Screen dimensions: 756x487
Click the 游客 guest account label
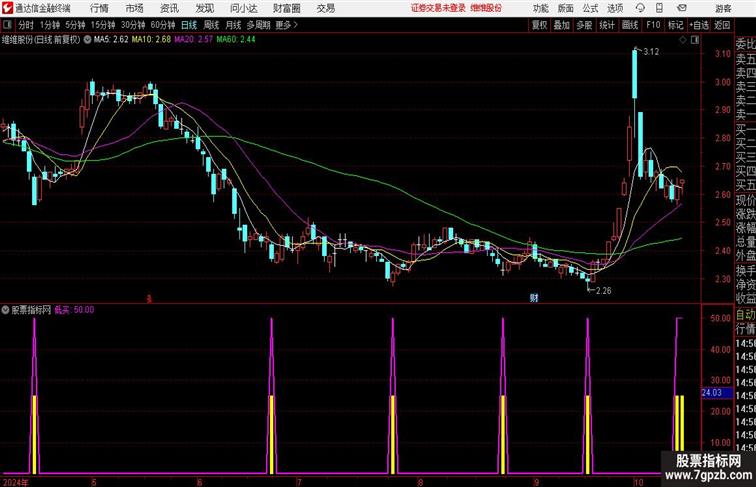coord(723,8)
